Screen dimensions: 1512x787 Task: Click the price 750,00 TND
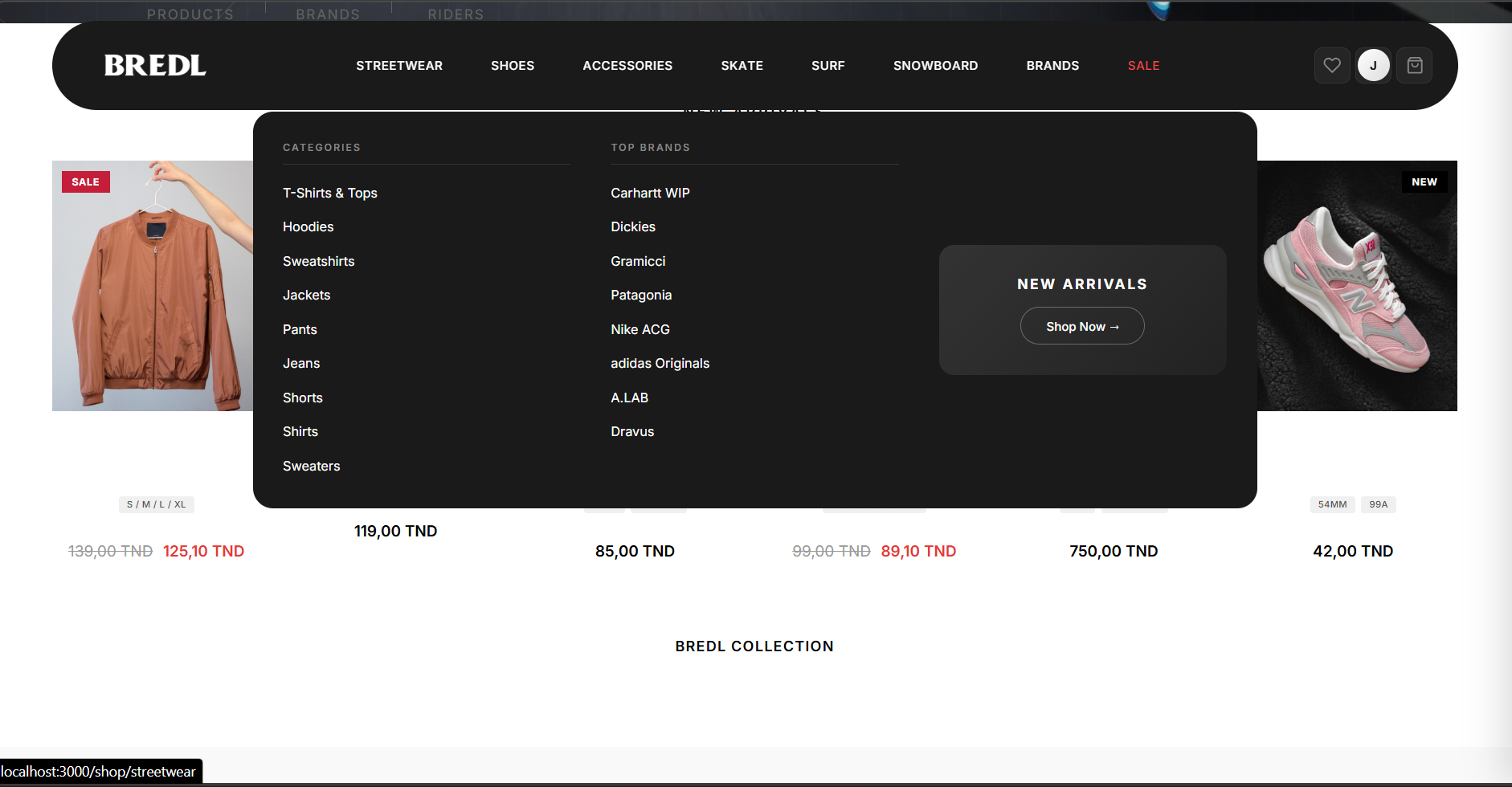coord(1114,552)
